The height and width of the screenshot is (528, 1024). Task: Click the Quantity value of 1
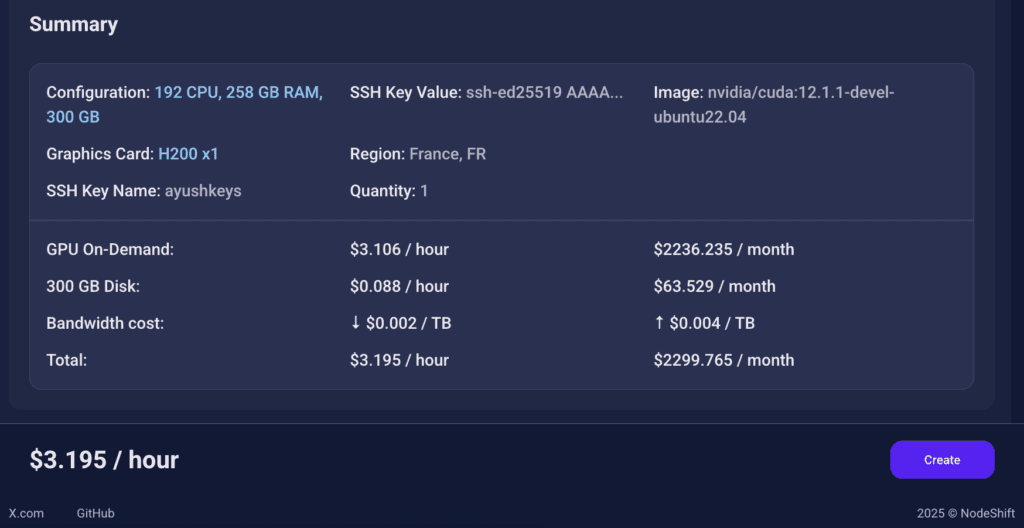pyautogui.click(x=424, y=190)
